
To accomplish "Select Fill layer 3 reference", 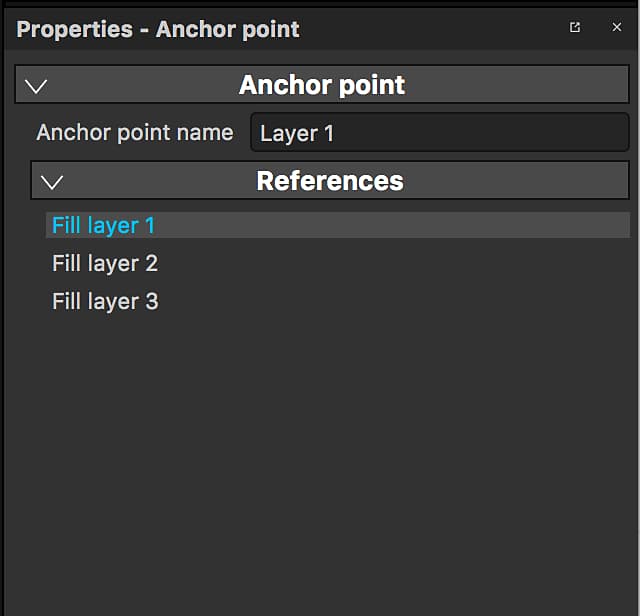I will pyautogui.click(x=105, y=301).
